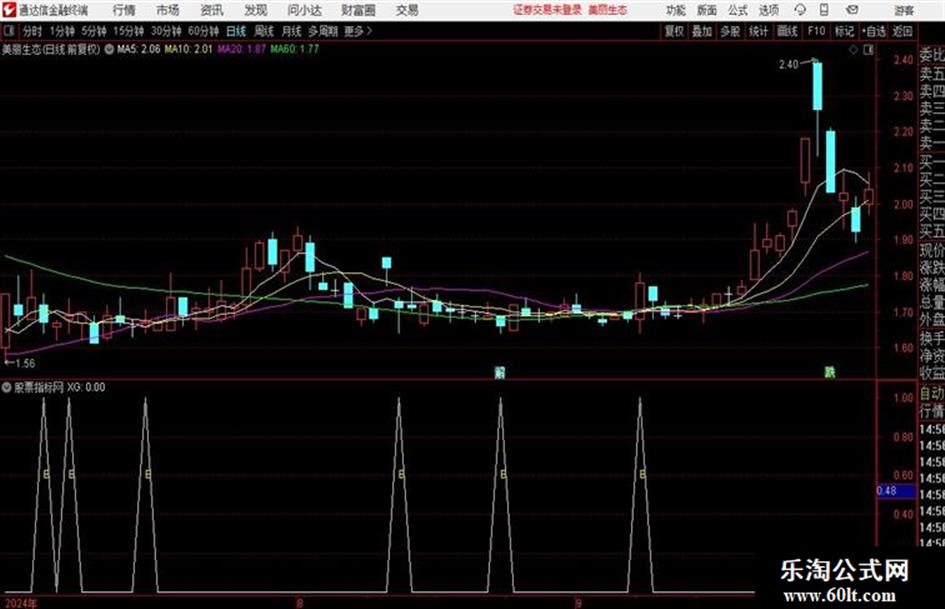Select the 周线 weekly chart tab

(x=264, y=31)
